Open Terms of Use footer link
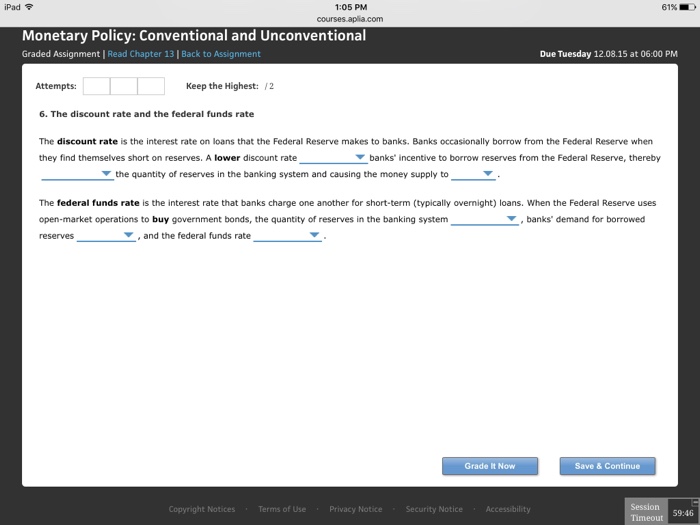Image resolution: width=700 pixels, height=525 pixels. click(282, 509)
